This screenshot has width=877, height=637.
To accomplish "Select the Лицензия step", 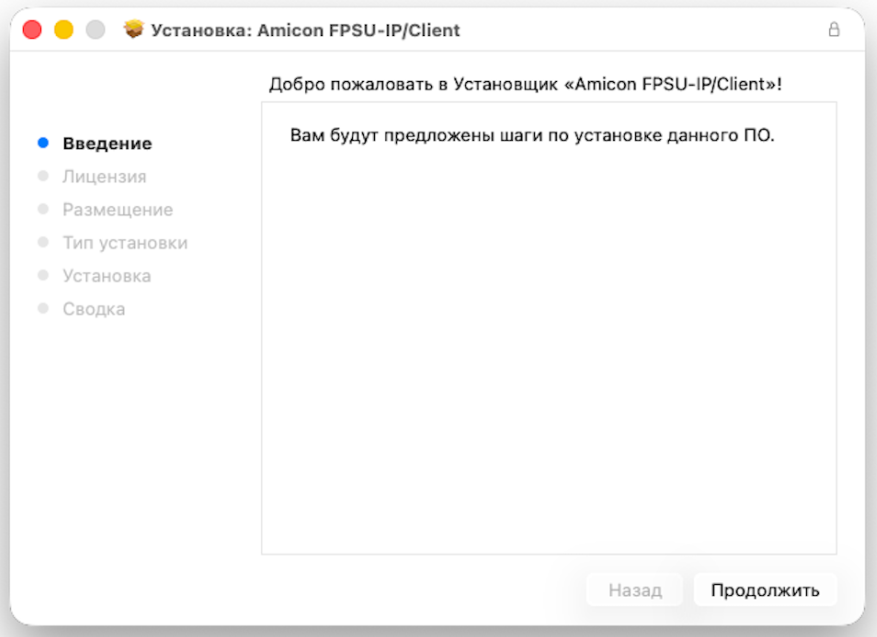I will [x=104, y=177].
